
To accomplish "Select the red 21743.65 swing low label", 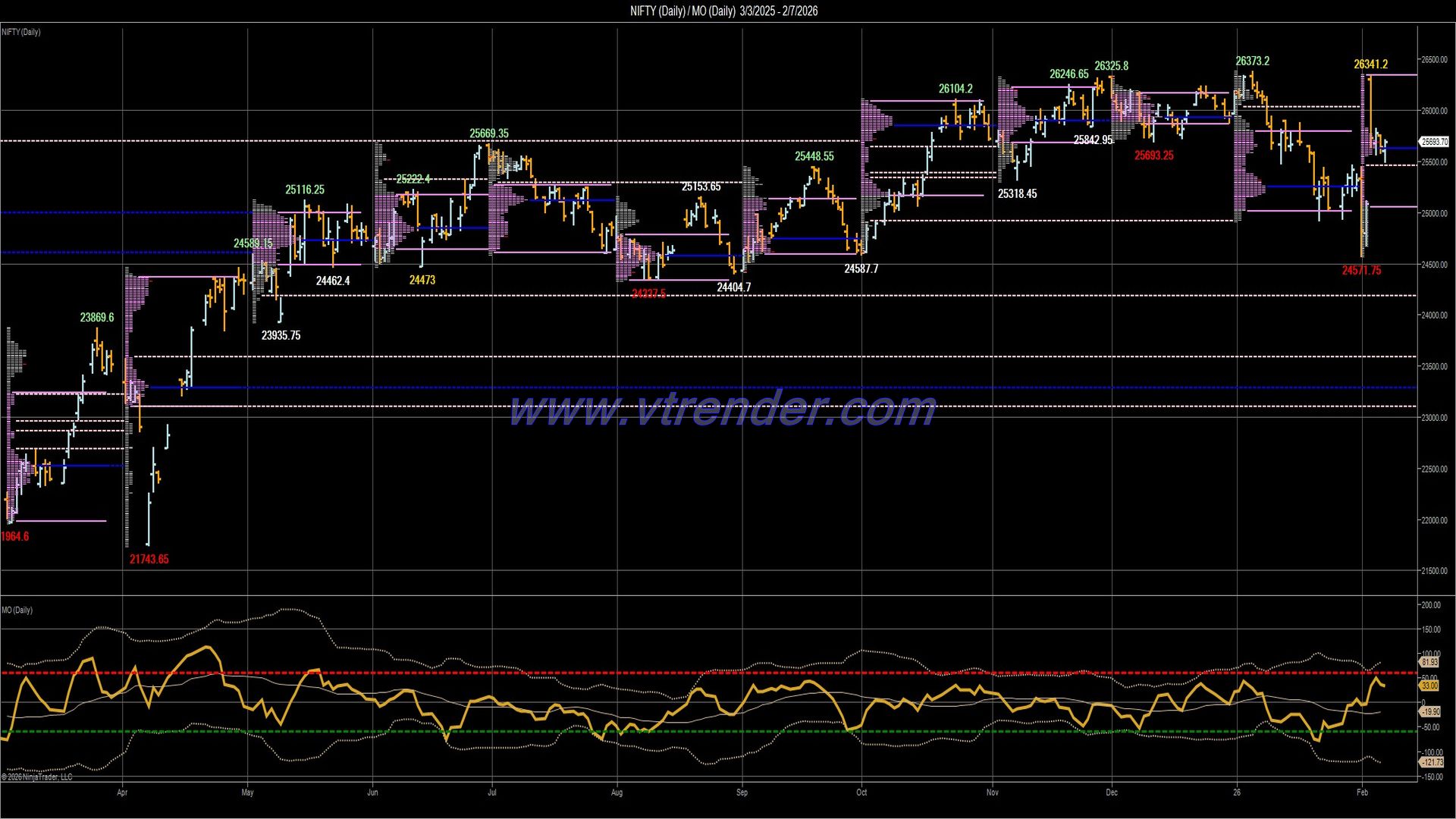I will (x=149, y=559).
